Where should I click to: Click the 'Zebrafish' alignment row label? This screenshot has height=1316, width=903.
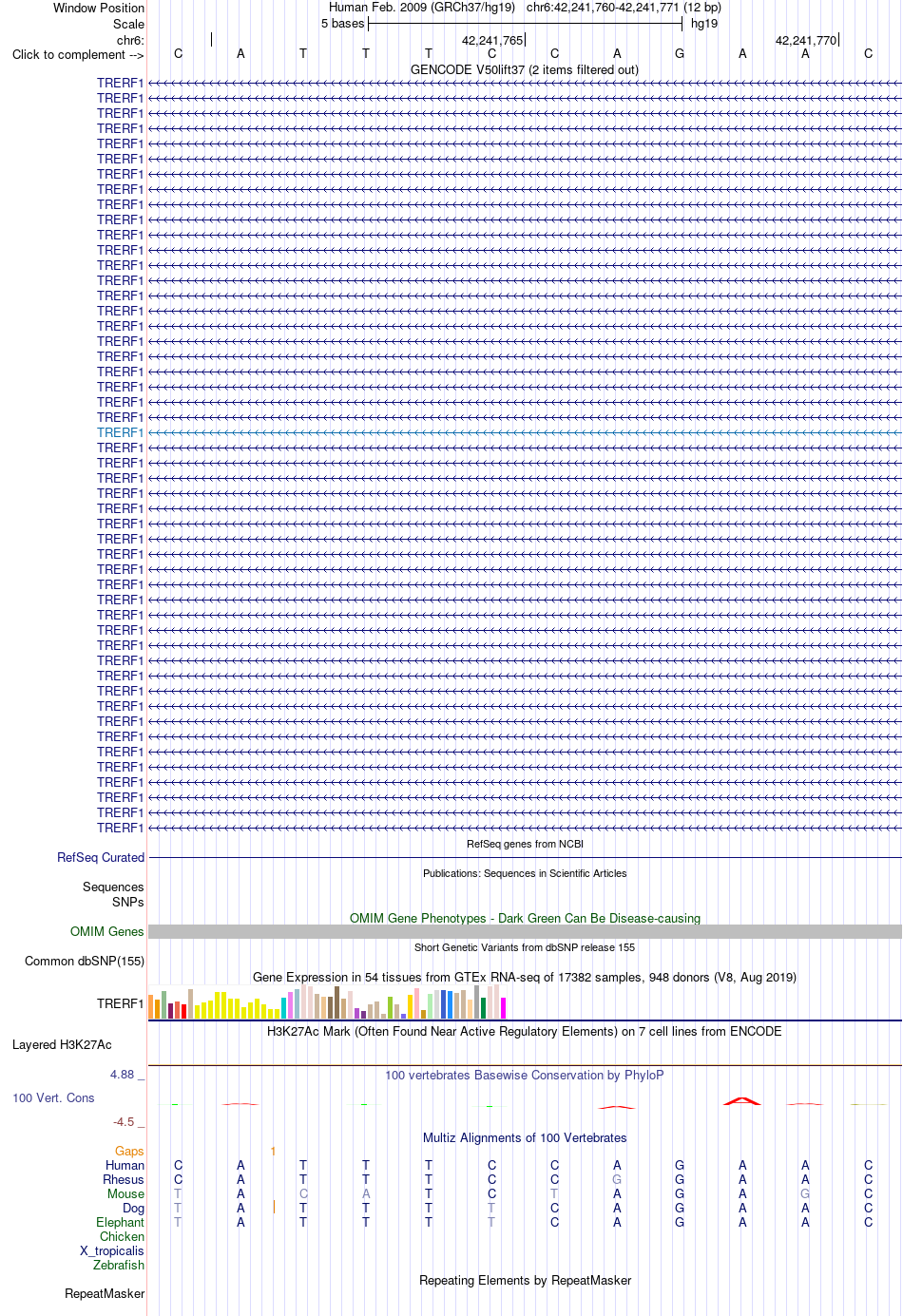coord(119,1265)
